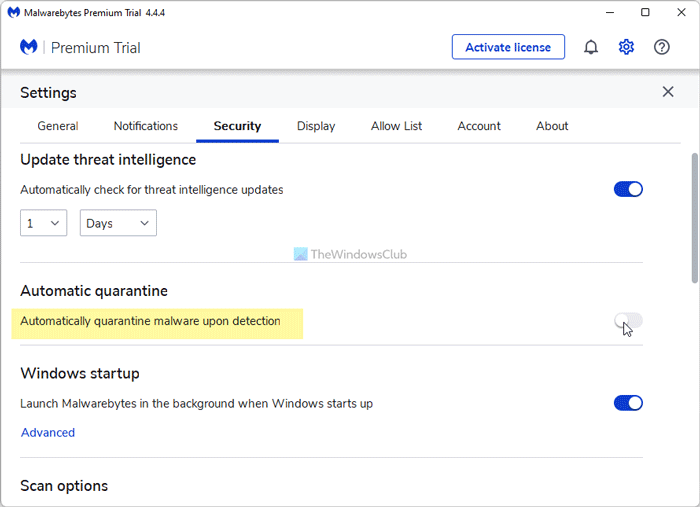Click the Activate license button
This screenshot has width=700, height=507.
(x=508, y=47)
